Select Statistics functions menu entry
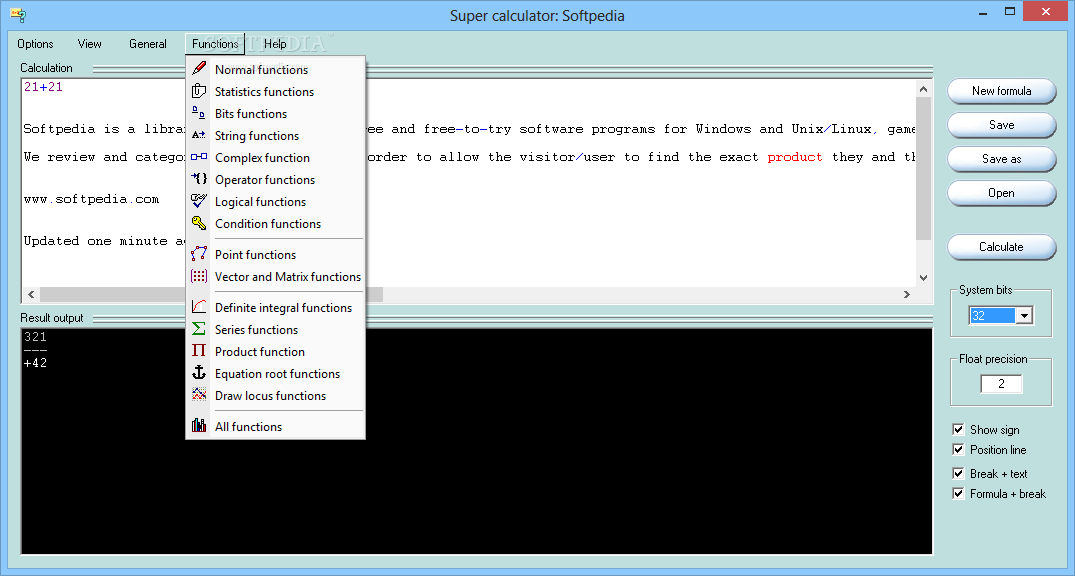1075x576 pixels. point(276,91)
